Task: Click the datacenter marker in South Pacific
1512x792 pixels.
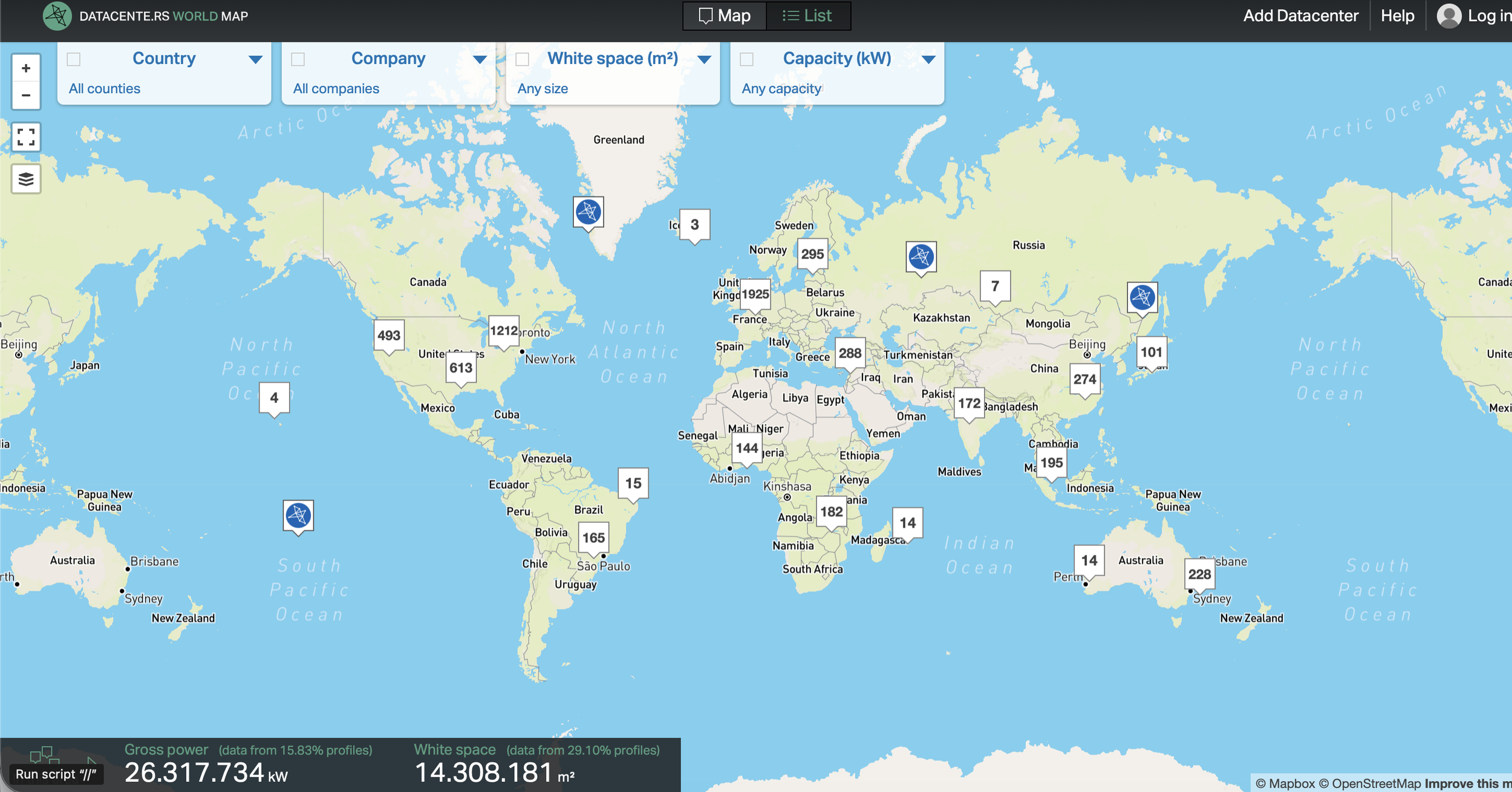Action: [x=298, y=516]
